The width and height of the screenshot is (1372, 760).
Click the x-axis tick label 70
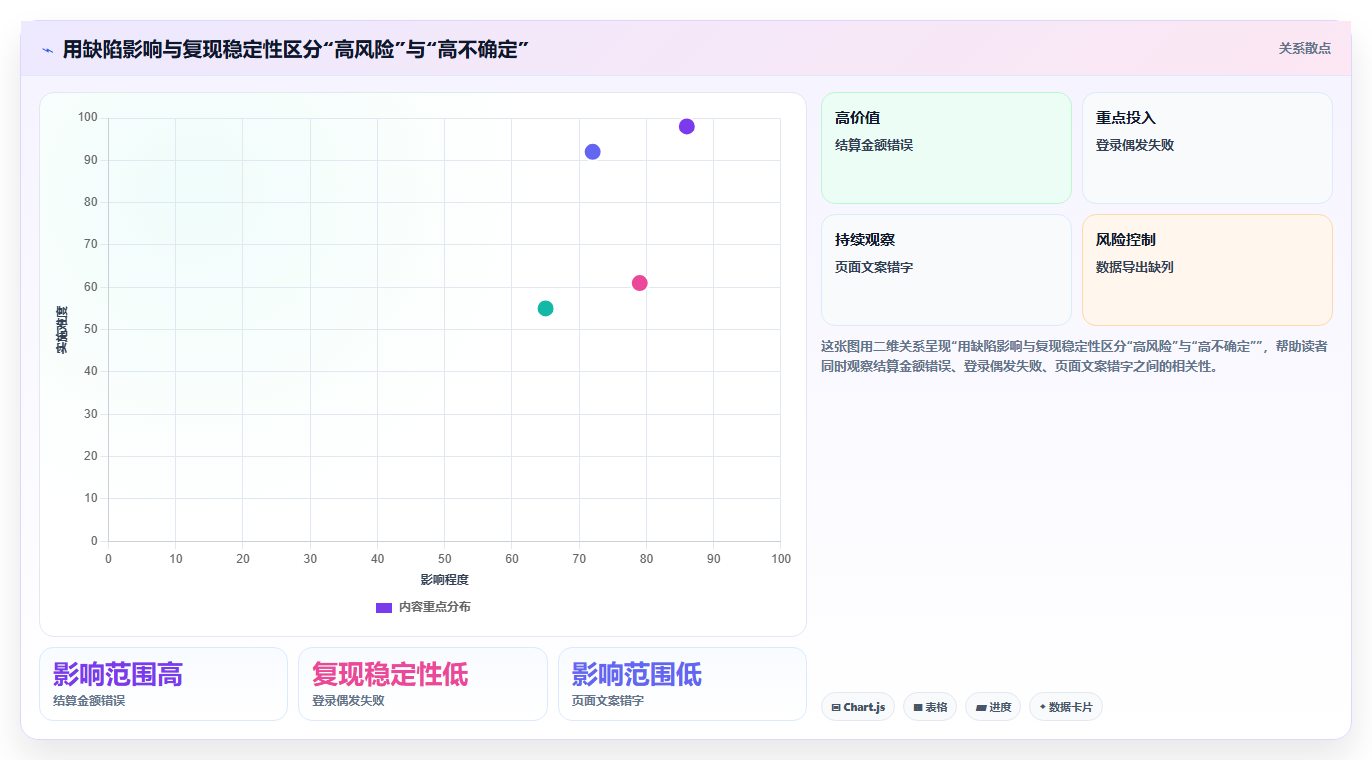coord(578,558)
